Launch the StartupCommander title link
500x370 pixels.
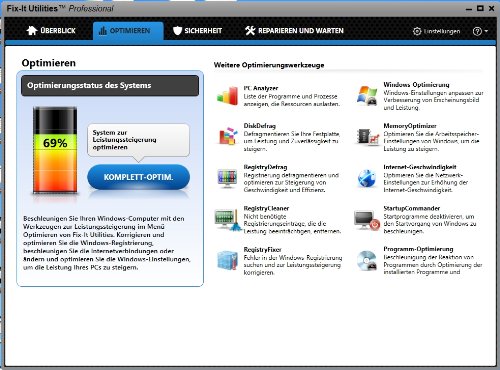[412, 208]
